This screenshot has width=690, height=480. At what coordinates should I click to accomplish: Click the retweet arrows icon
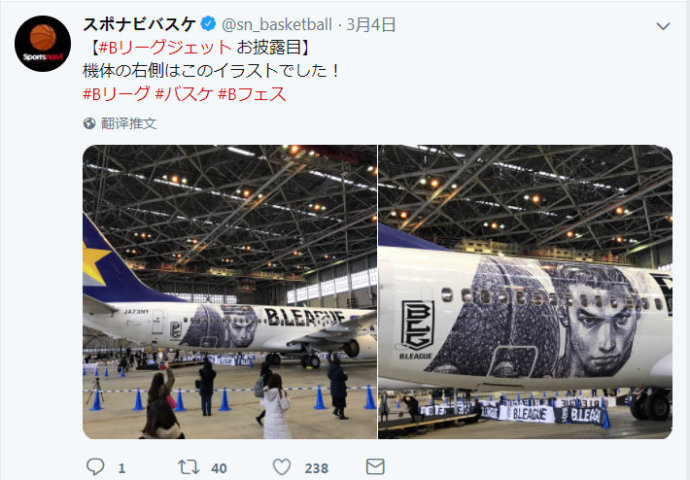188,467
